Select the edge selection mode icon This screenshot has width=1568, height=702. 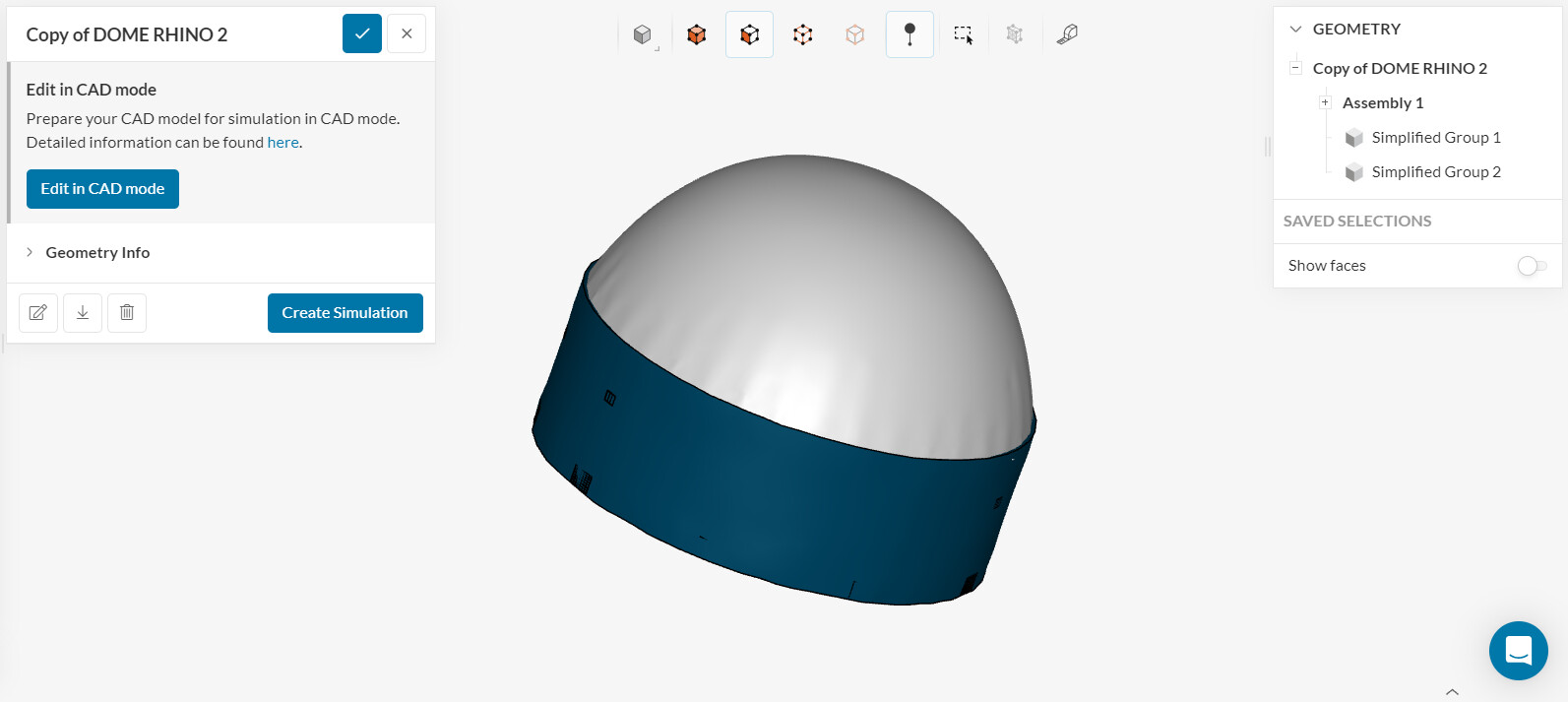[803, 35]
